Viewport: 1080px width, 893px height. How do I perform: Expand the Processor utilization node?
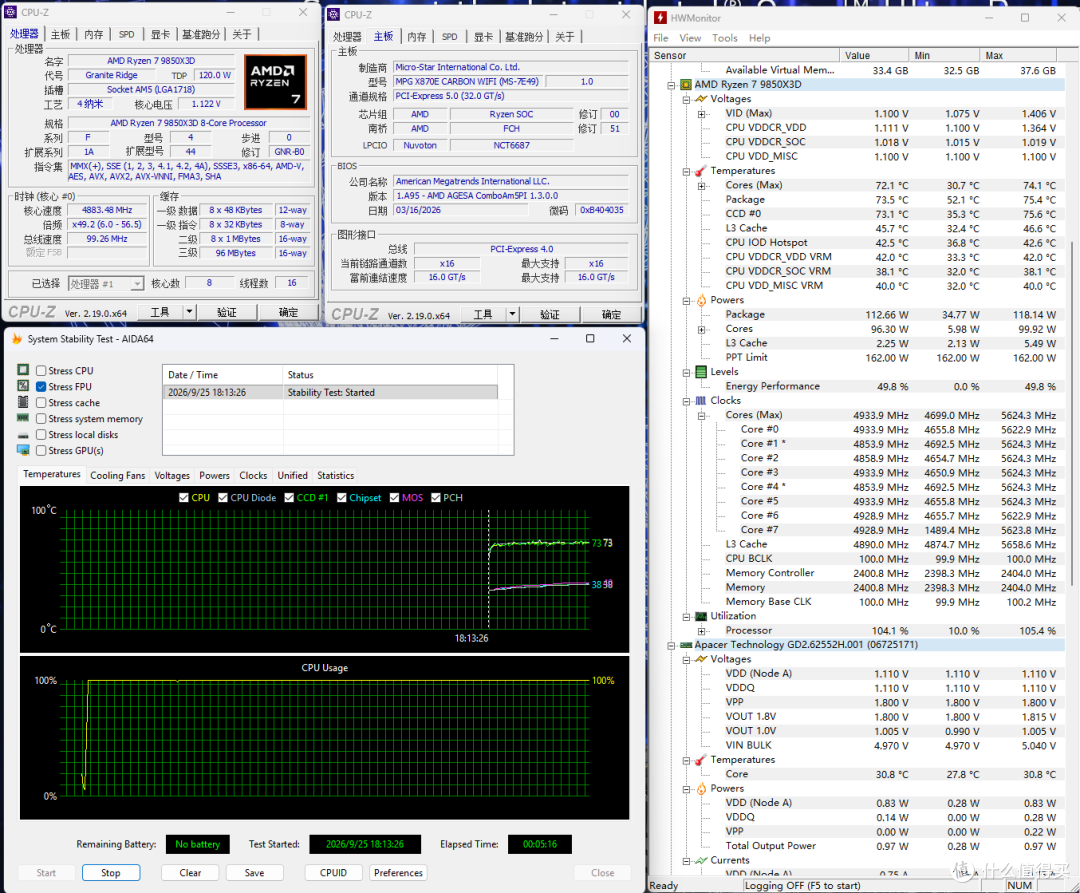pyautogui.click(x=701, y=631)
